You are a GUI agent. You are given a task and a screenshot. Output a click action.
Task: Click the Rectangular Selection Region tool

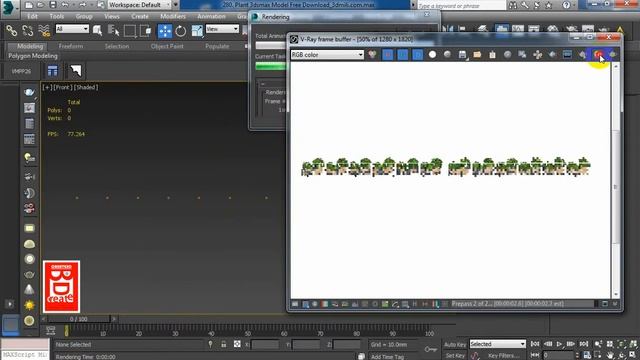(130, 31)
